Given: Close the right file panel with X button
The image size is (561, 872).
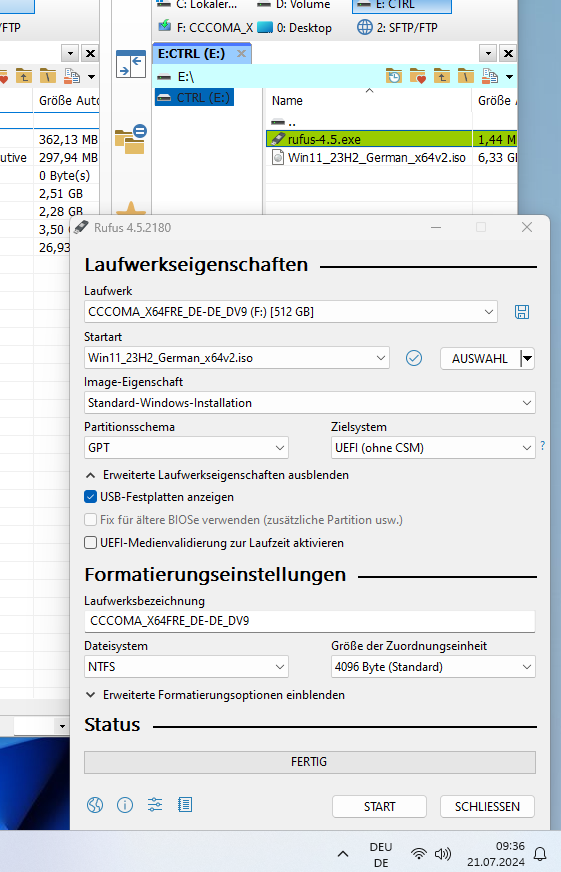Looking at the screenshot, I should 508,53.
